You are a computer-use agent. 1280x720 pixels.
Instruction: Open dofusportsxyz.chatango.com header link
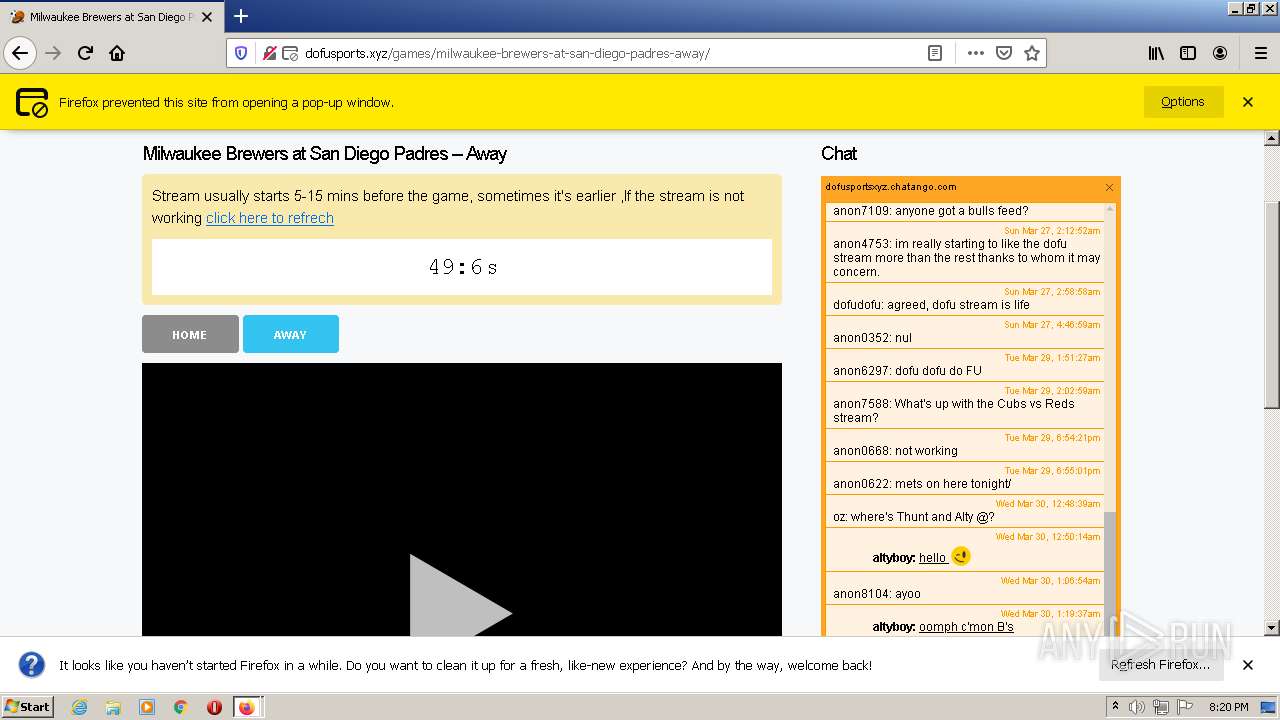[x=891, y=187]
